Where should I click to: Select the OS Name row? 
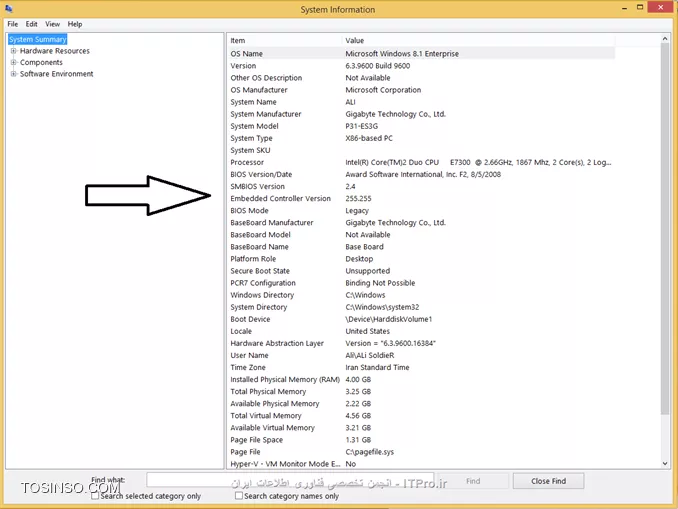pyautogui.click(x=421, y=54)
